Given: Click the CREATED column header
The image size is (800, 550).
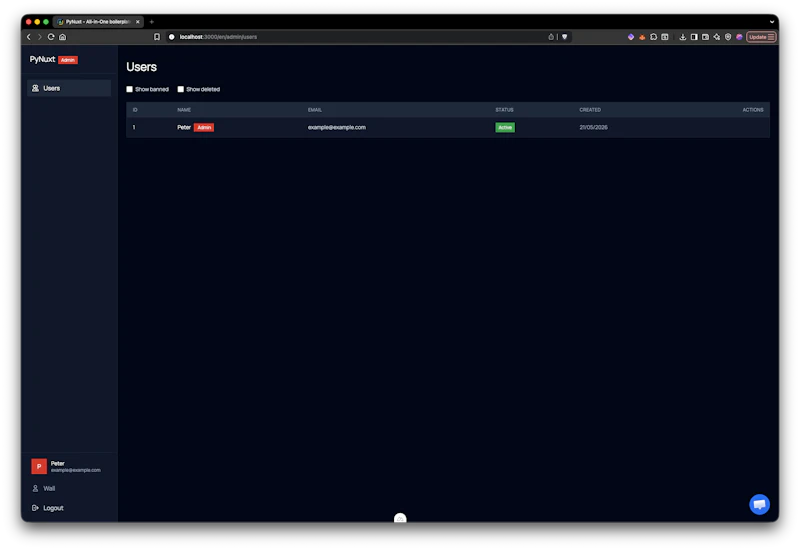Looking at the screenshot, I should [590, 110].
